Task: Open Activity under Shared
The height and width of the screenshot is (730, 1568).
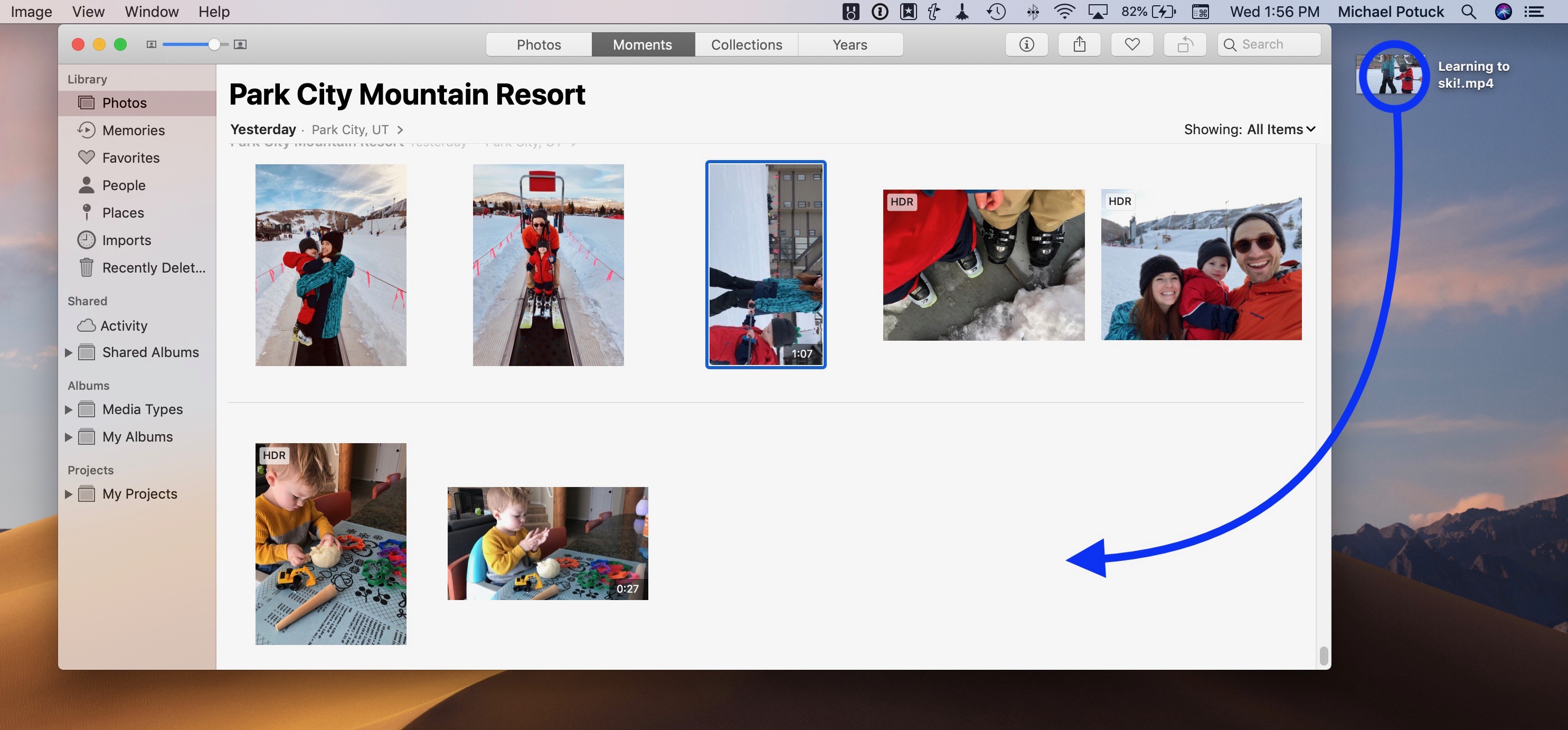Action: click(x=138, y=326)
